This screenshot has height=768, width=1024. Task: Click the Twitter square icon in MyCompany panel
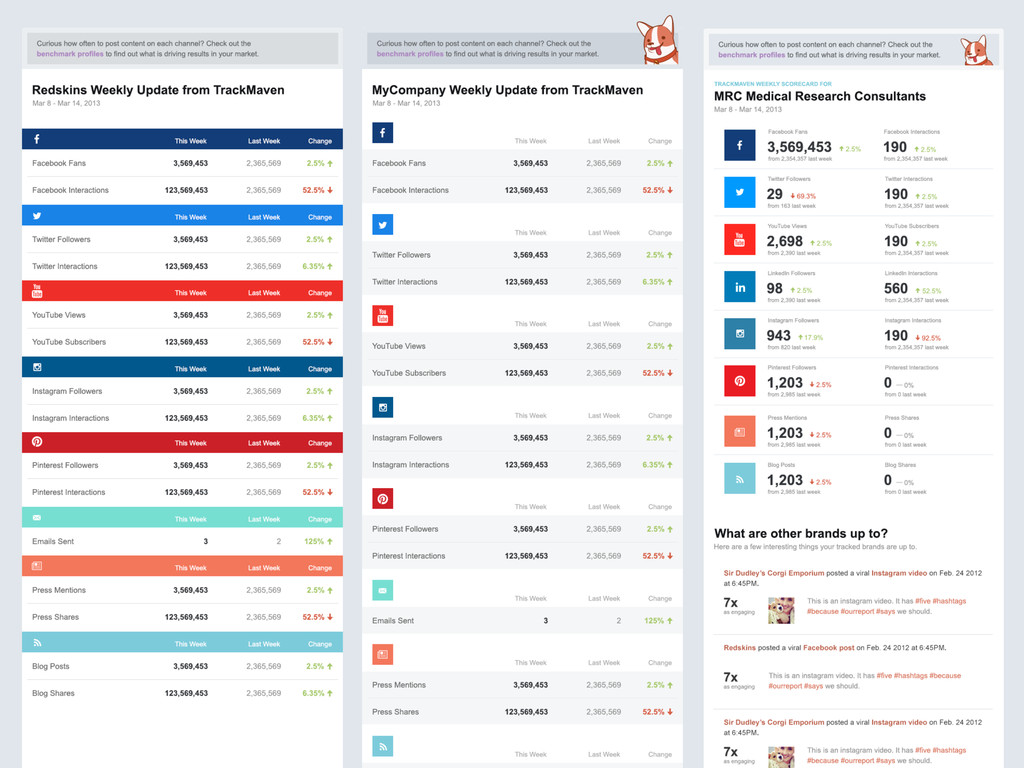pyautogui.click(x=383, y=225)
